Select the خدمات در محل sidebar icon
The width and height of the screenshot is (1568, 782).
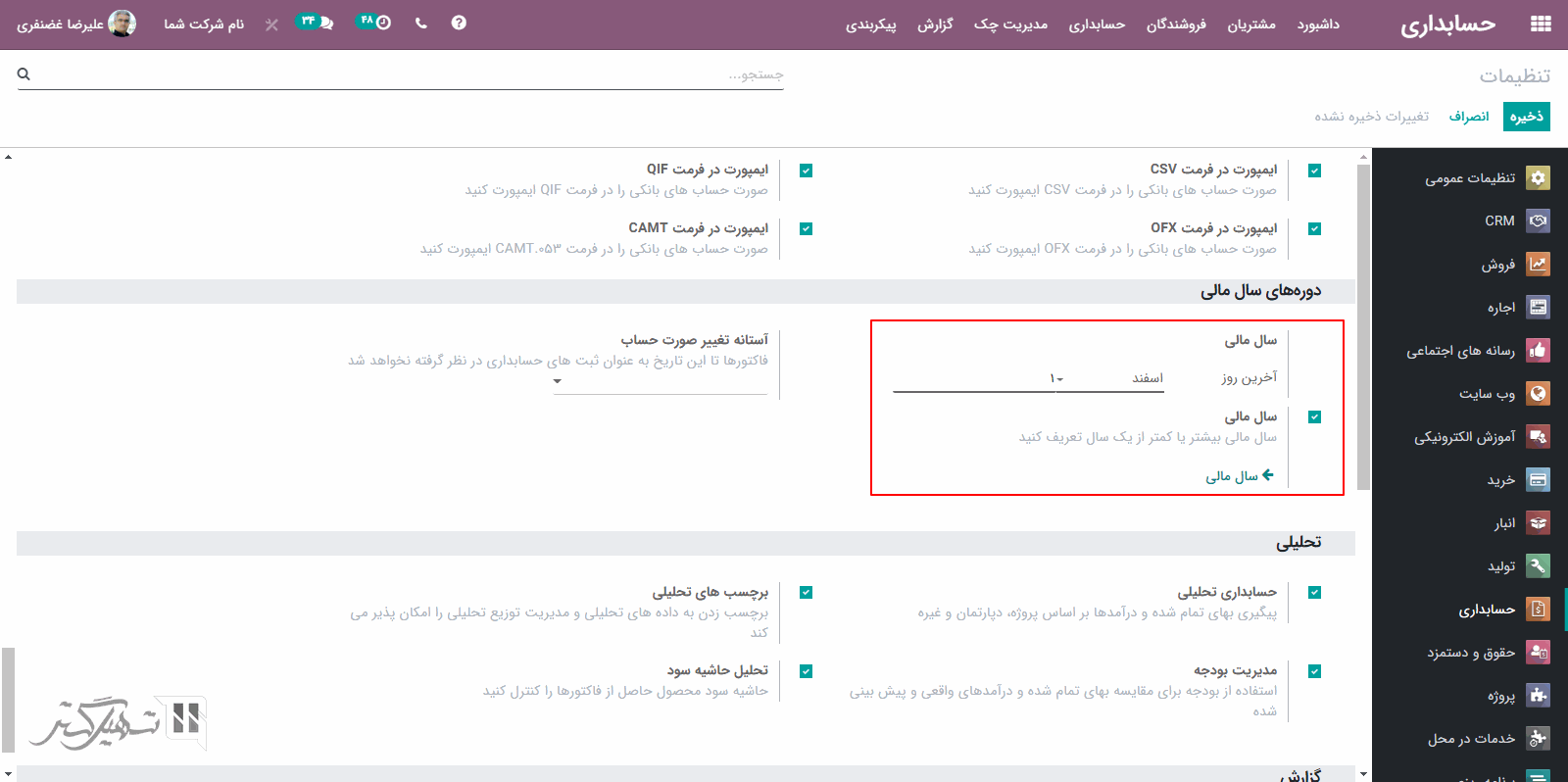1539,738
